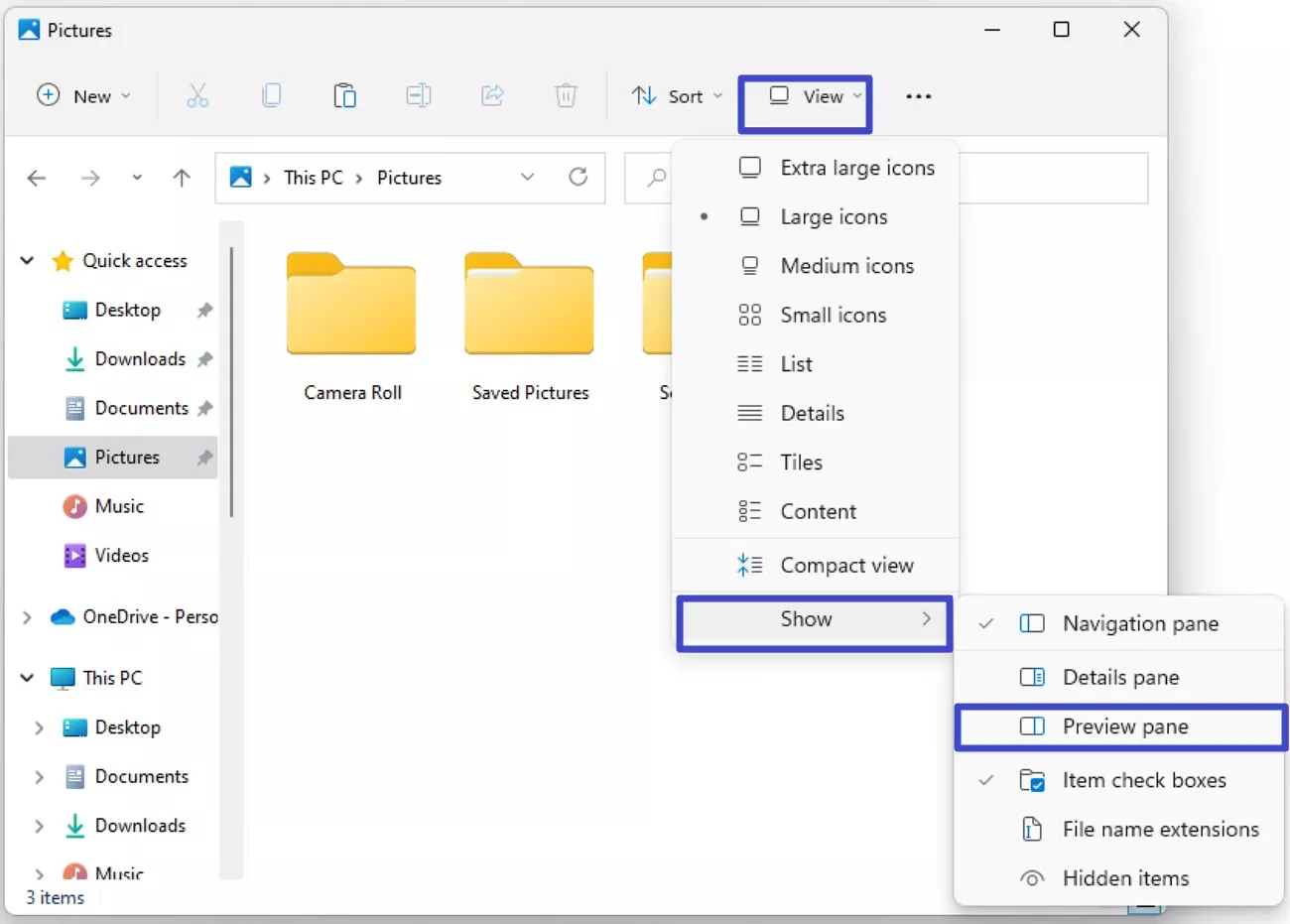
Task: Click the search magnifier icon
Action: pos(655,178)
